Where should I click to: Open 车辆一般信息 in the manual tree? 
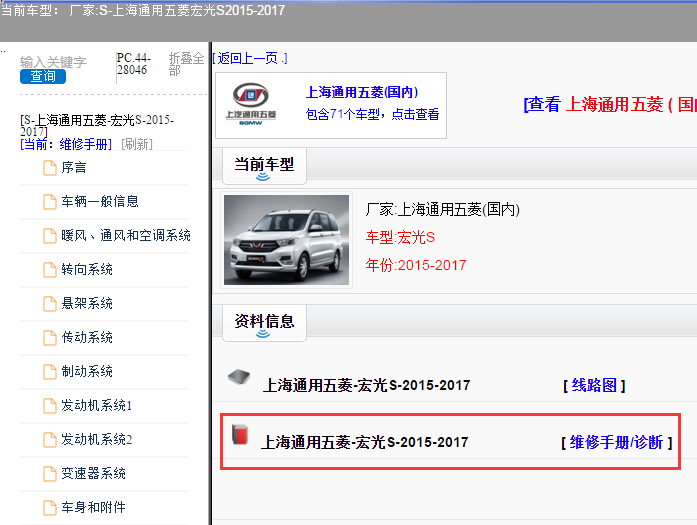tap(100, 201)
